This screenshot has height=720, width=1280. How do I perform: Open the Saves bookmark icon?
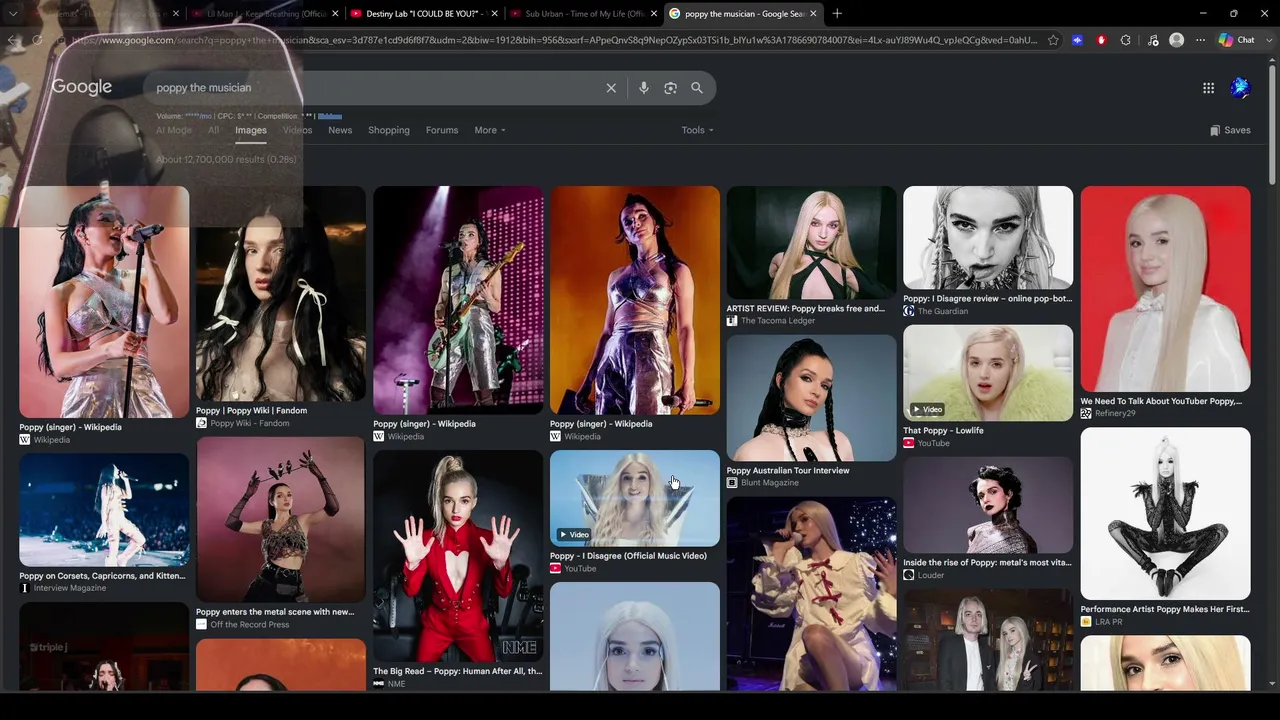coord(1230,130)
